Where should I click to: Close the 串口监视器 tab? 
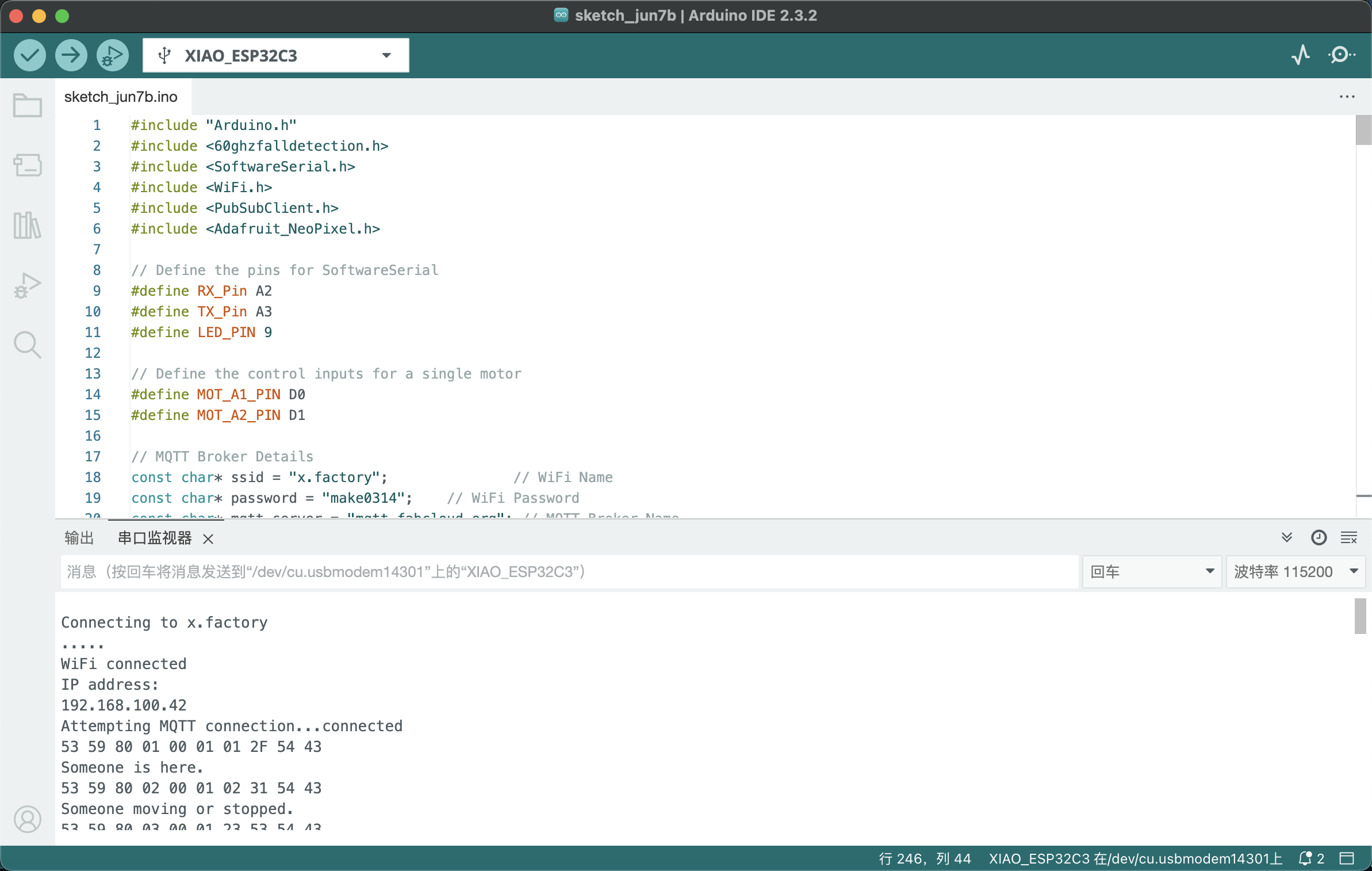[208, 538]
